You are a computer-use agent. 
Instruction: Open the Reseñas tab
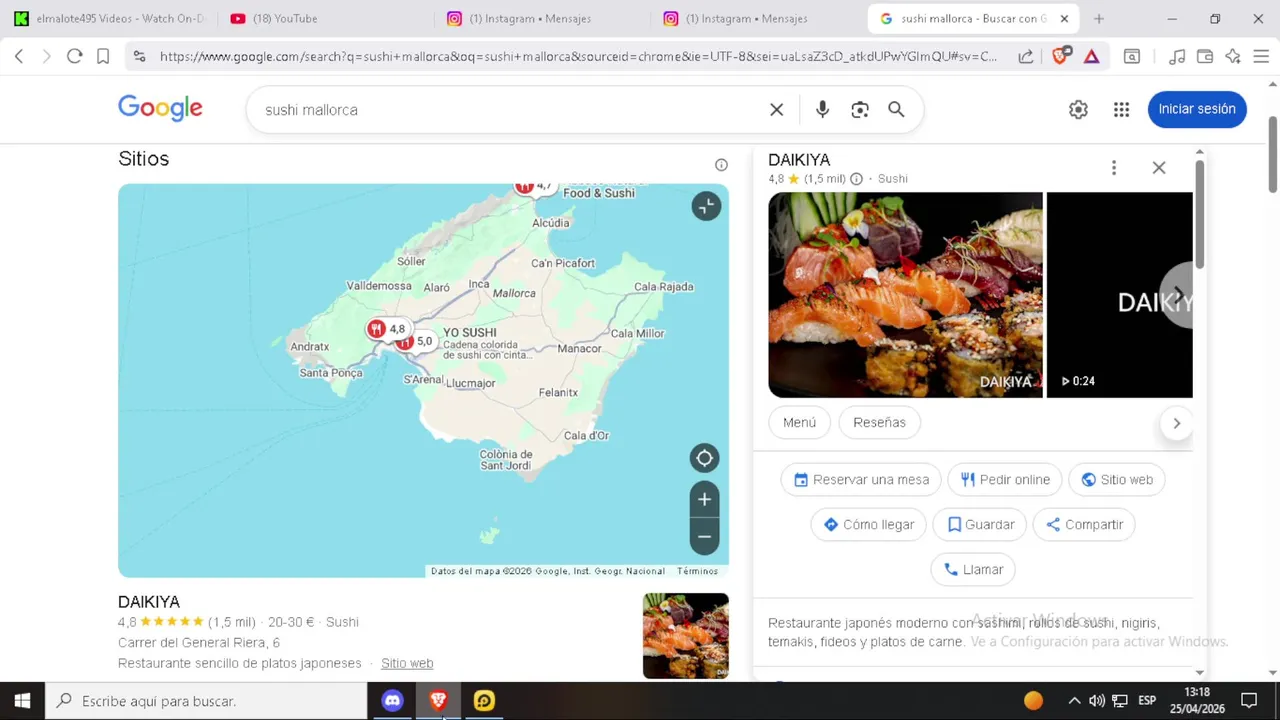pos(879,422)
